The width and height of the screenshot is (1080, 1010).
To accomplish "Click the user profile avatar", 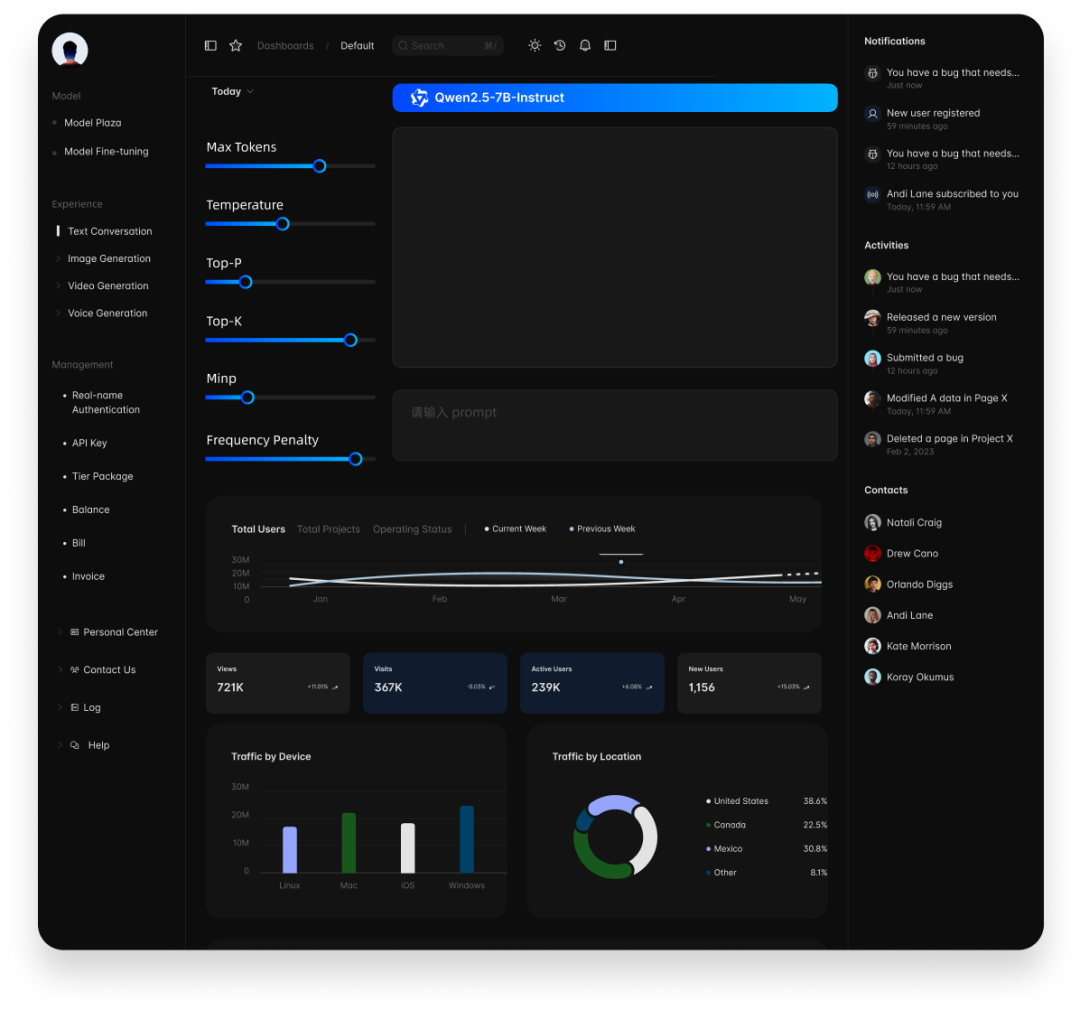I will [70, 50].
